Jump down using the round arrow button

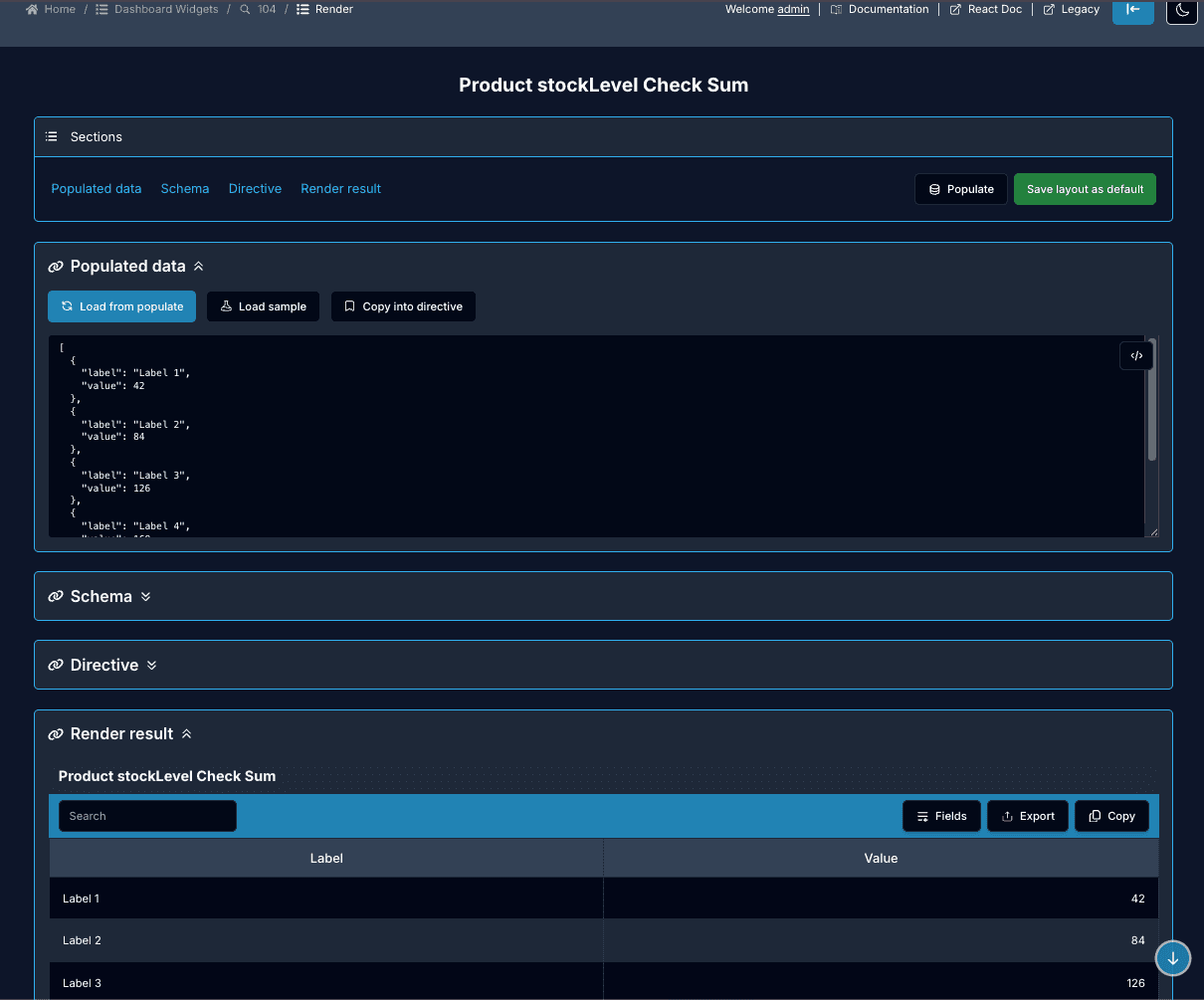[x=1173, y=958]
